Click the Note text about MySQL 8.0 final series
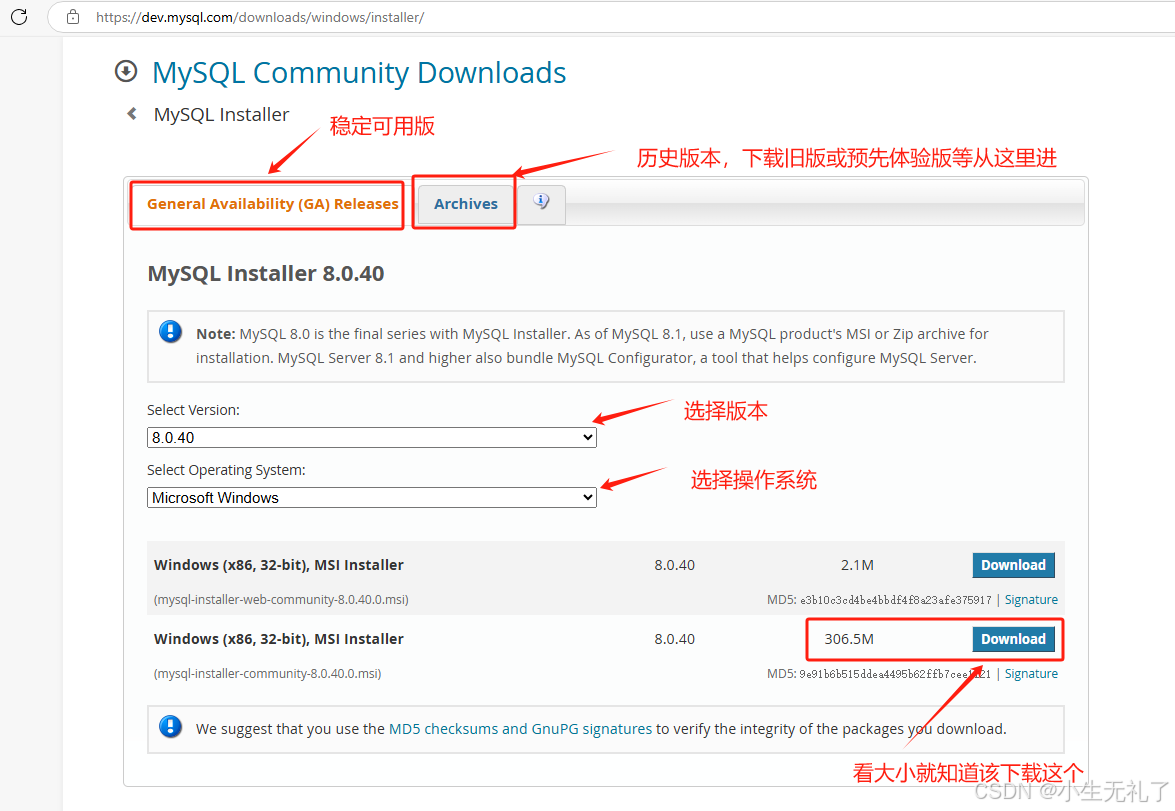The width and height of the screenshot is (1175, 811). [x=592, y=346]
